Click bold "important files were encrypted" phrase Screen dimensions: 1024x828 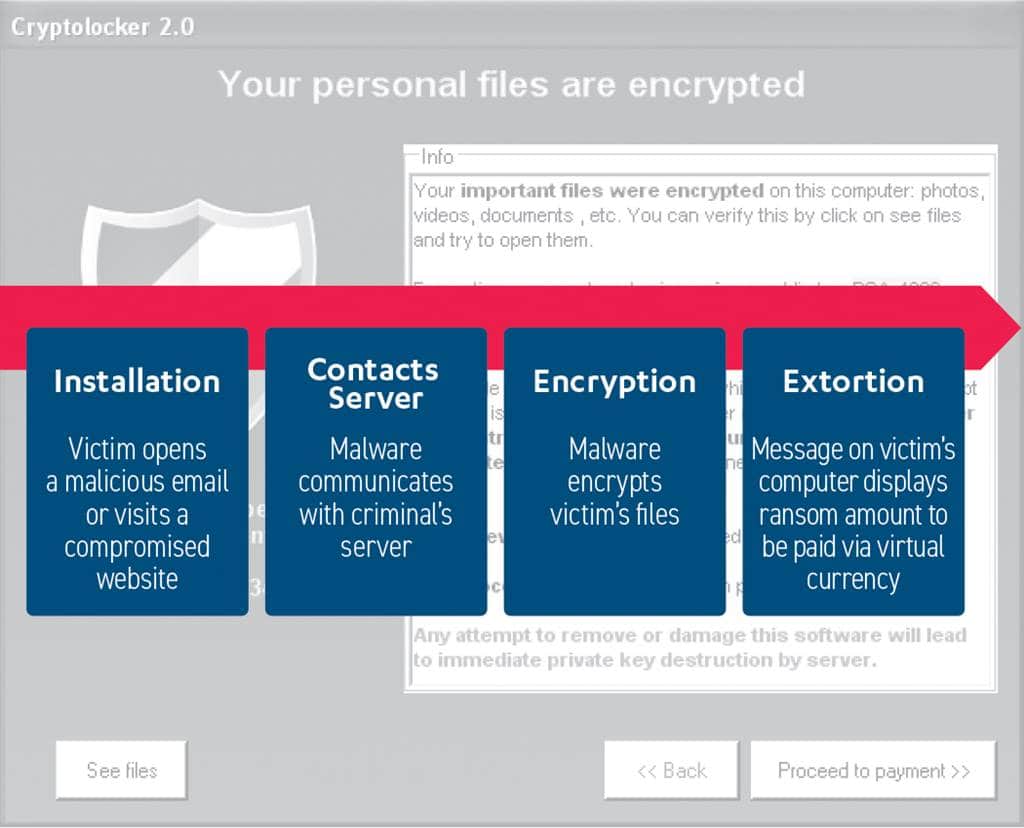tap(611, 190)
